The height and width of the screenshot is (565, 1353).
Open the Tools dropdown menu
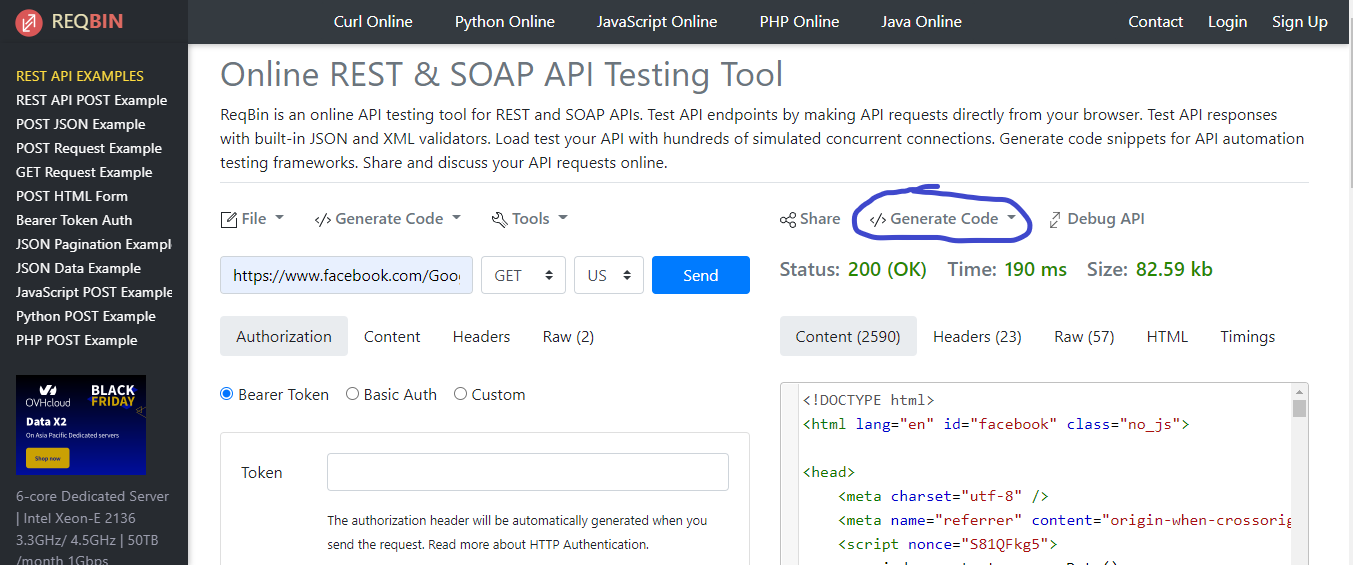530,218
